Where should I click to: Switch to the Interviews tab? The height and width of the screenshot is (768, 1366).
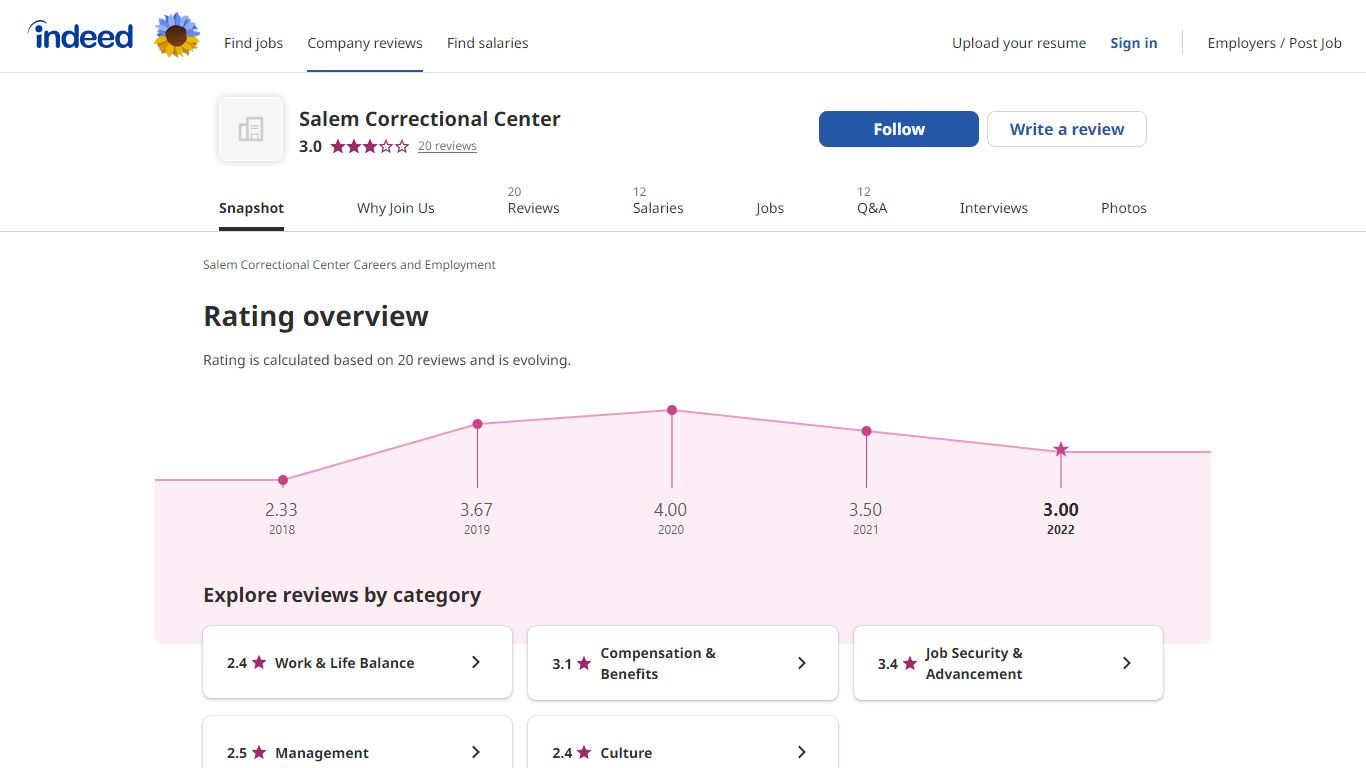tap(994, 208)
